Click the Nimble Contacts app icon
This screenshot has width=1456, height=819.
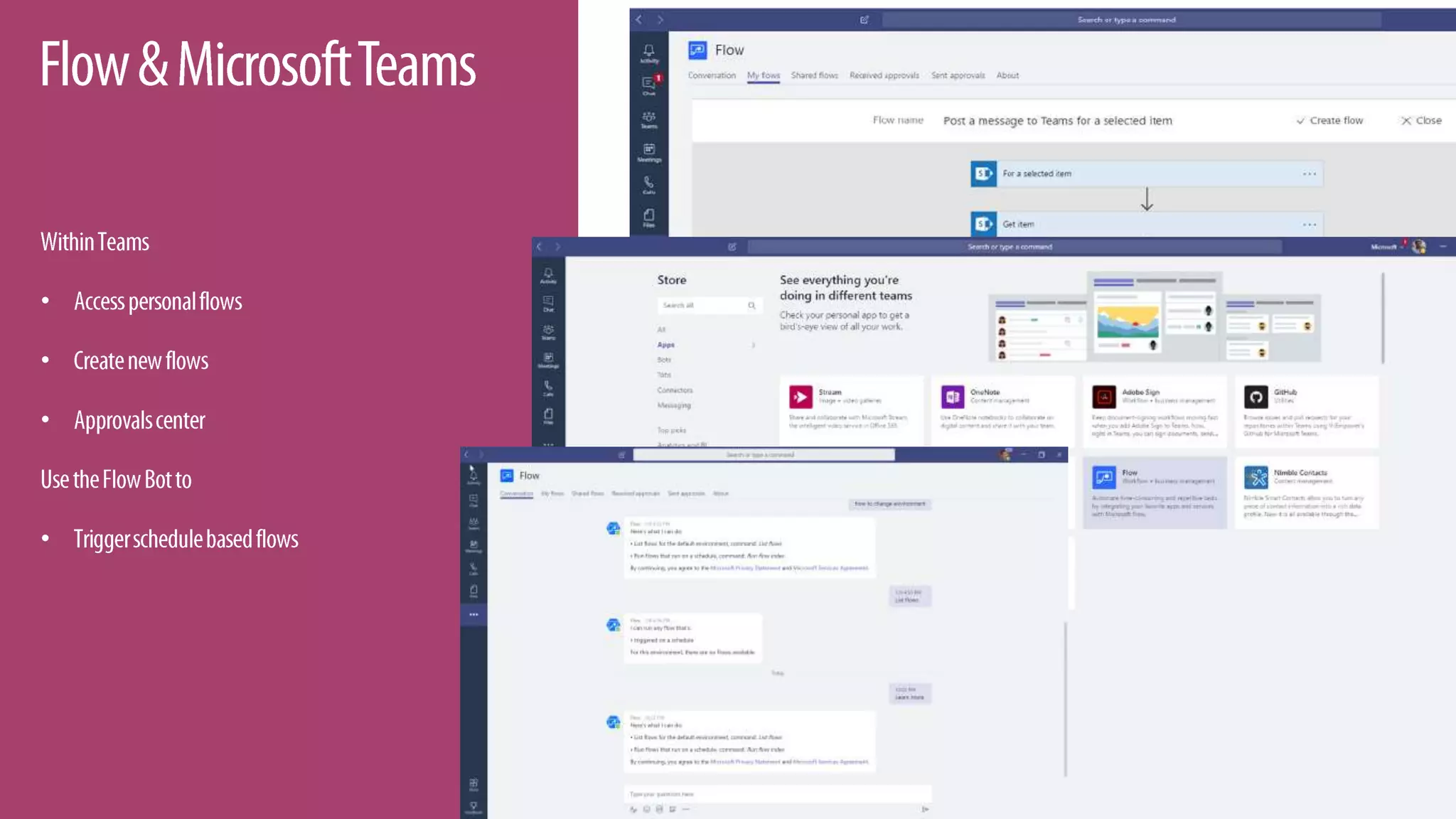tap(1256, 477)
